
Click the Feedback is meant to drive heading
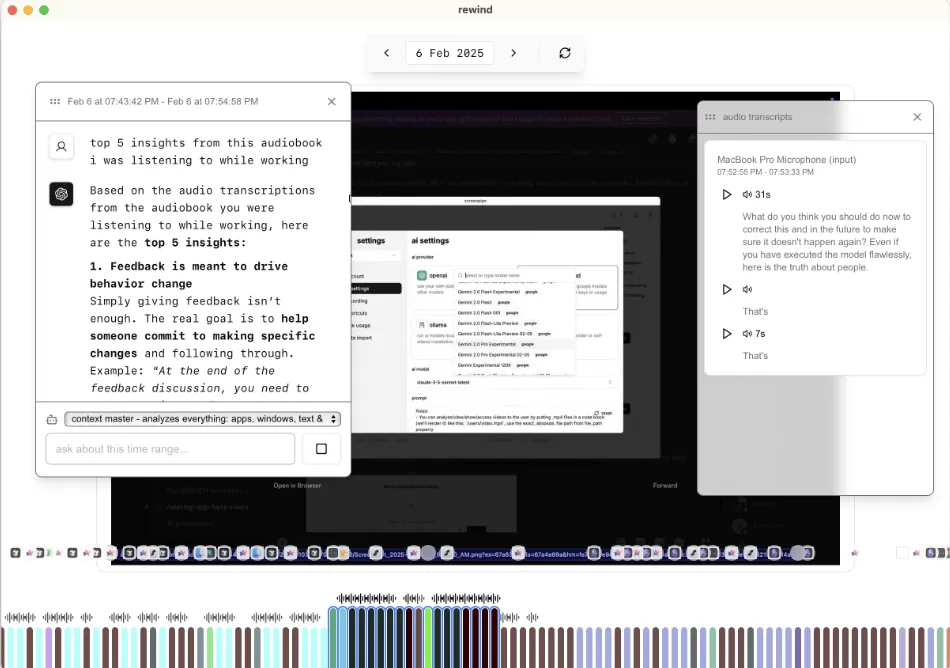(x=189, y=275)
